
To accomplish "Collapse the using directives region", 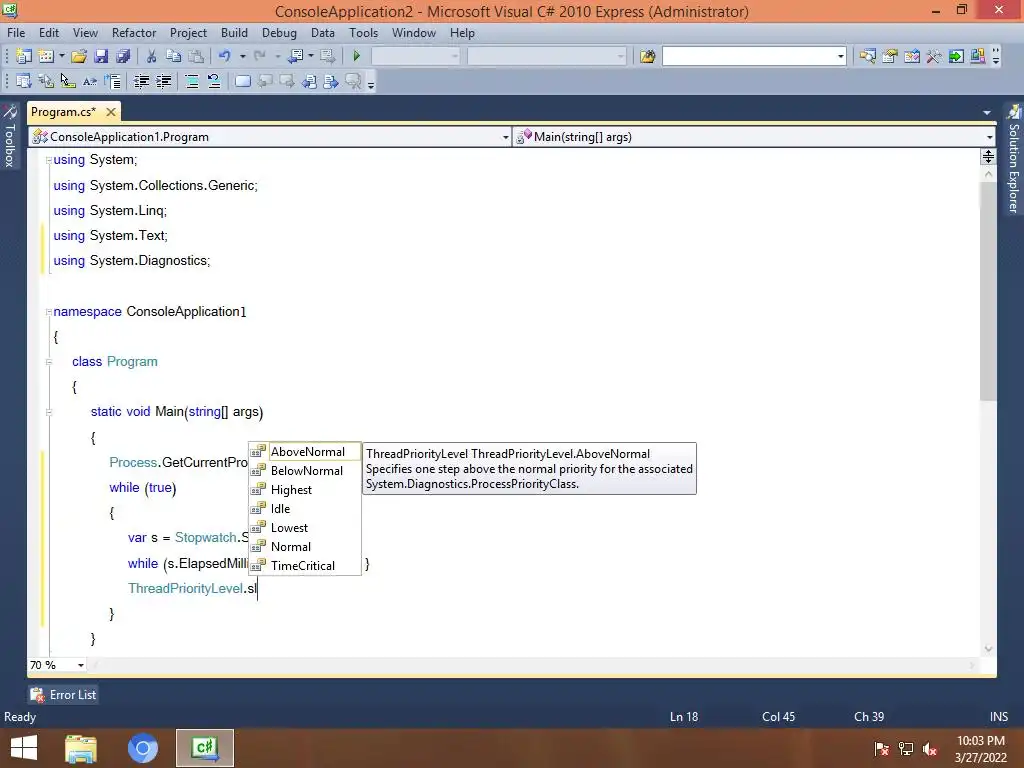I will coord(49,160).
